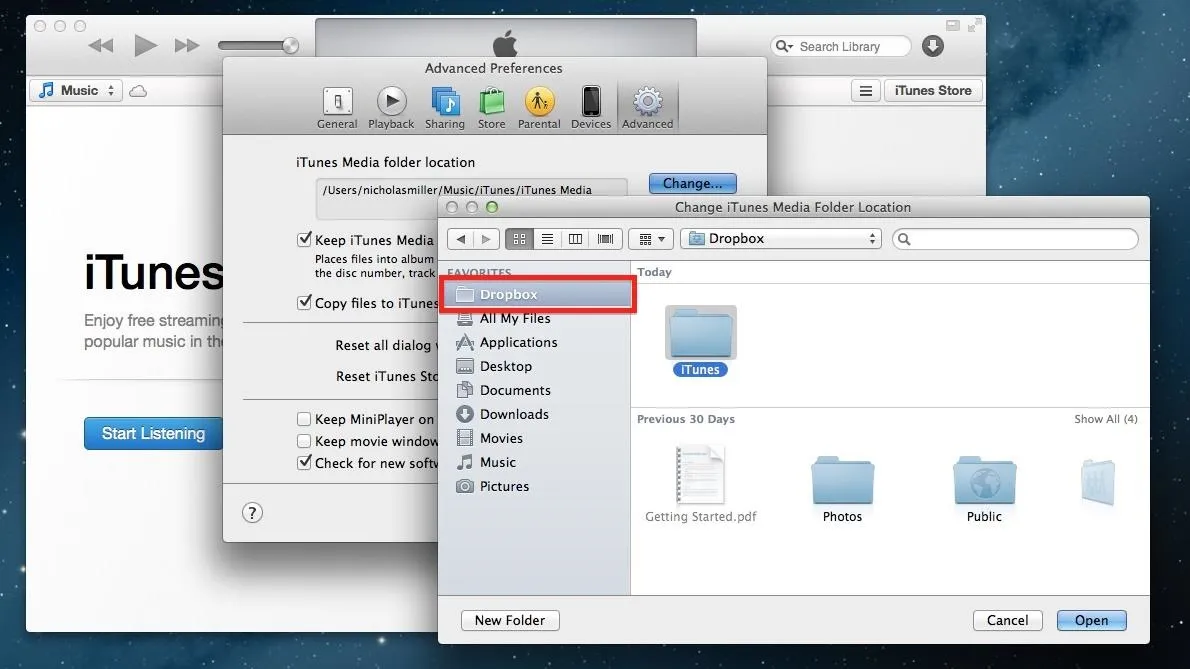Image resolution: width=1190 pixels, height=669 pixels.
Task: Switch to Devices preferences tab
Action: (590, 108)
